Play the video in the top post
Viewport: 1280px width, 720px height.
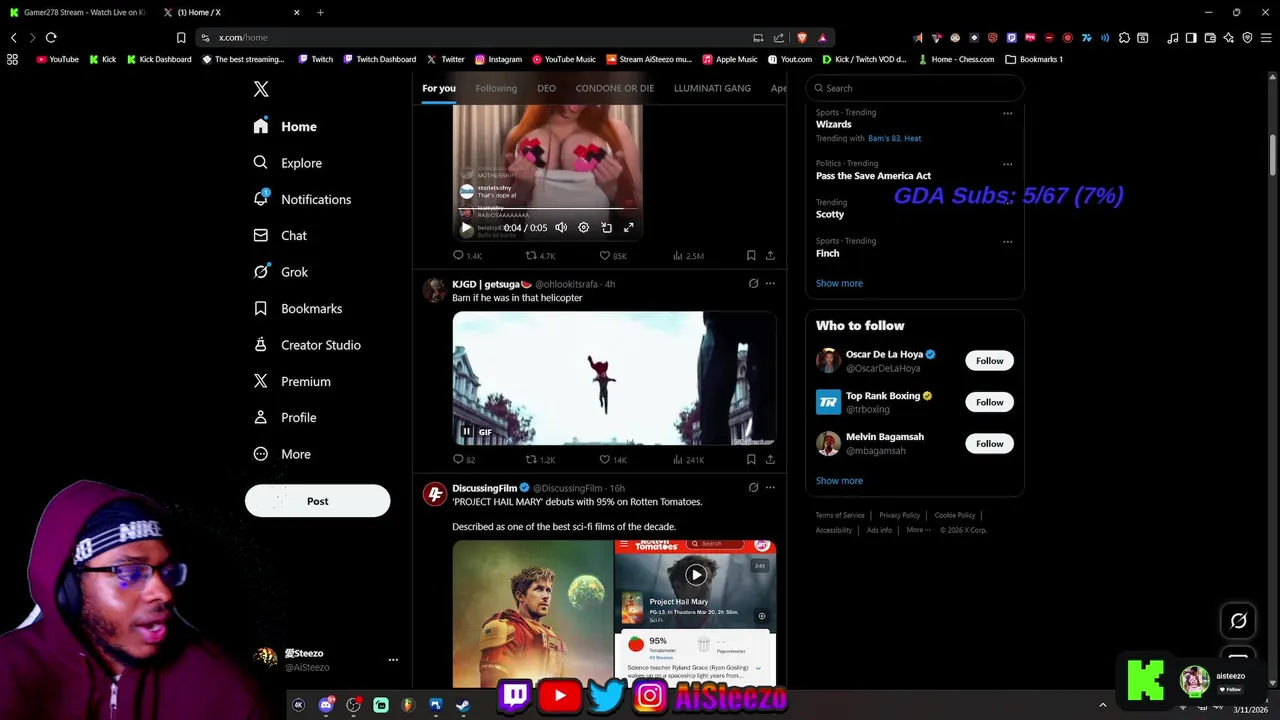[x=466, y=228]
